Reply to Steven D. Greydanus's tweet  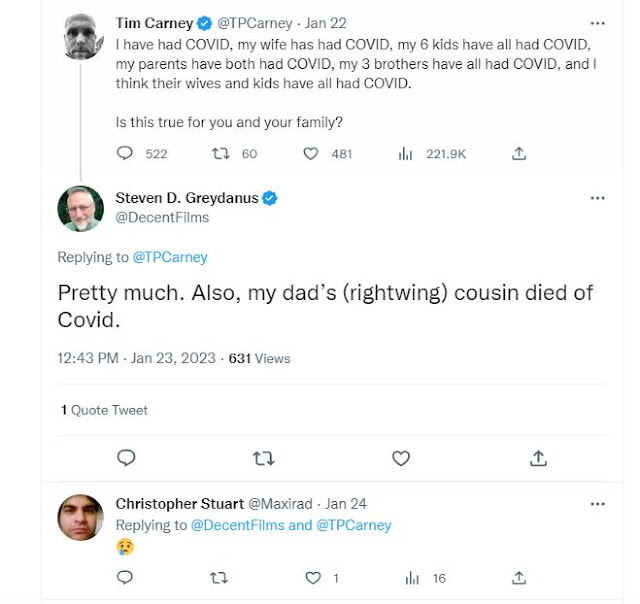click(x=126, y=458)
